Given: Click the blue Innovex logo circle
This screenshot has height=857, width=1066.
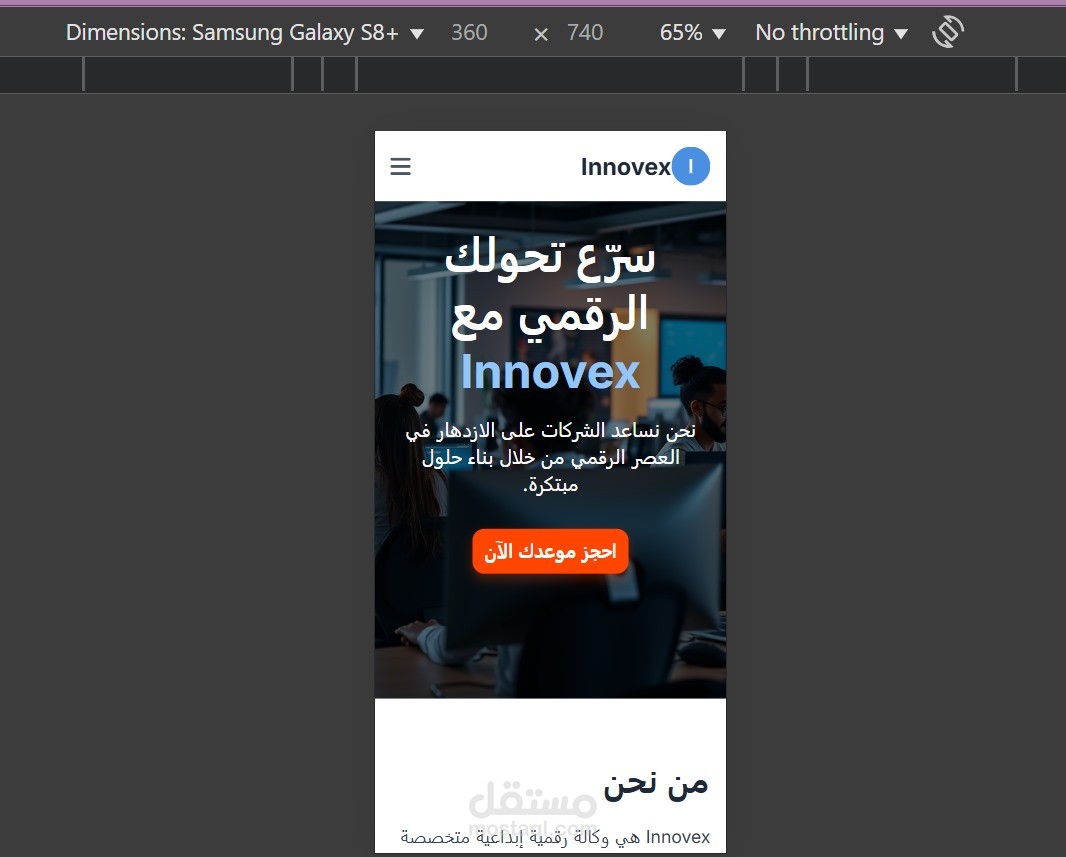Looking at the screenshot, I should (691, 166).
